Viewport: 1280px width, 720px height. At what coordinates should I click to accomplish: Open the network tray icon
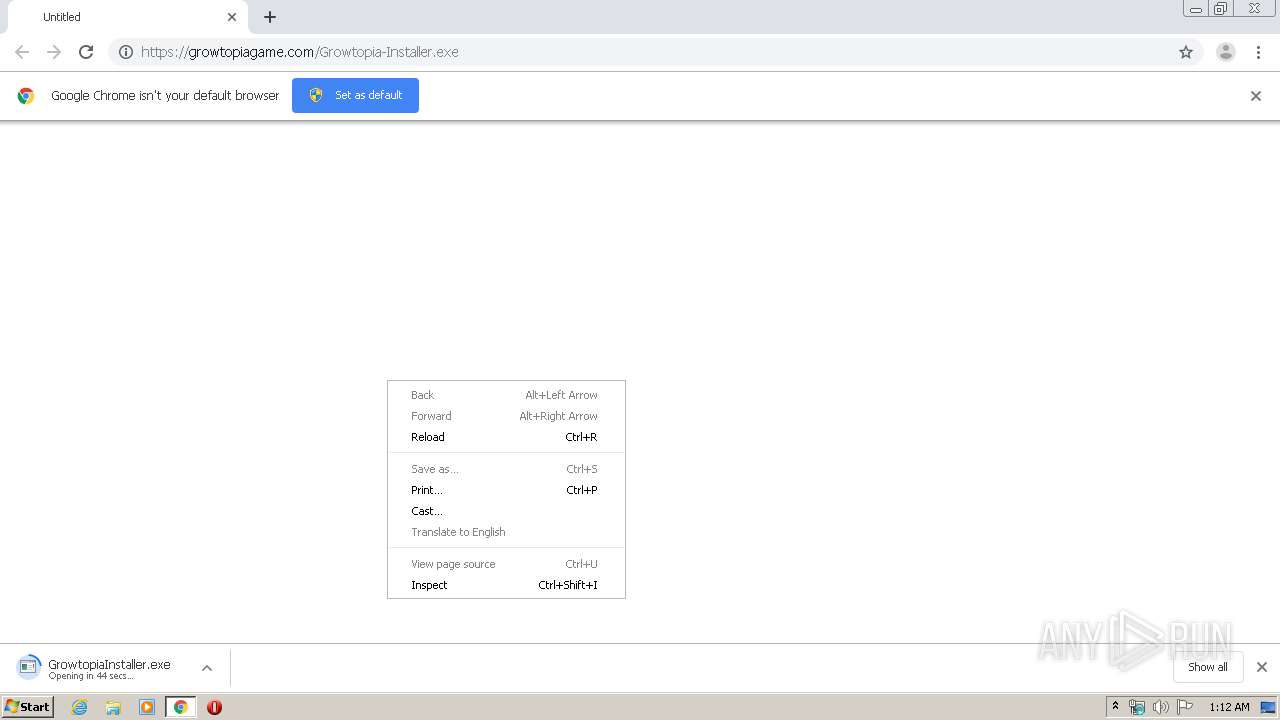coord(1137,707)
